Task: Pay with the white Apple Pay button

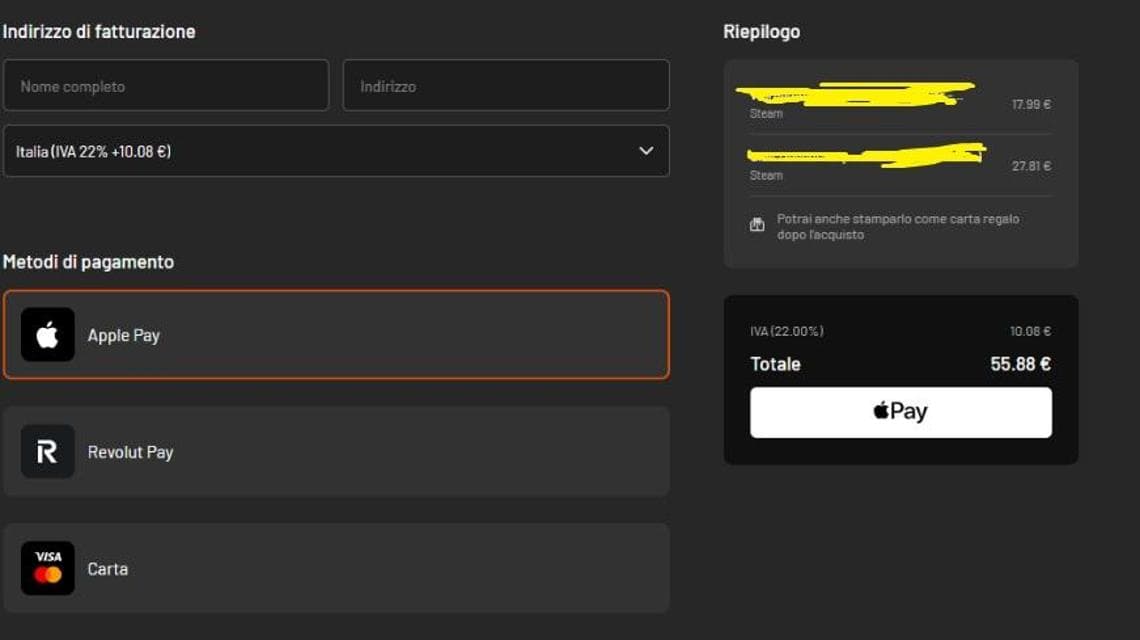Action: click(901, 412)
